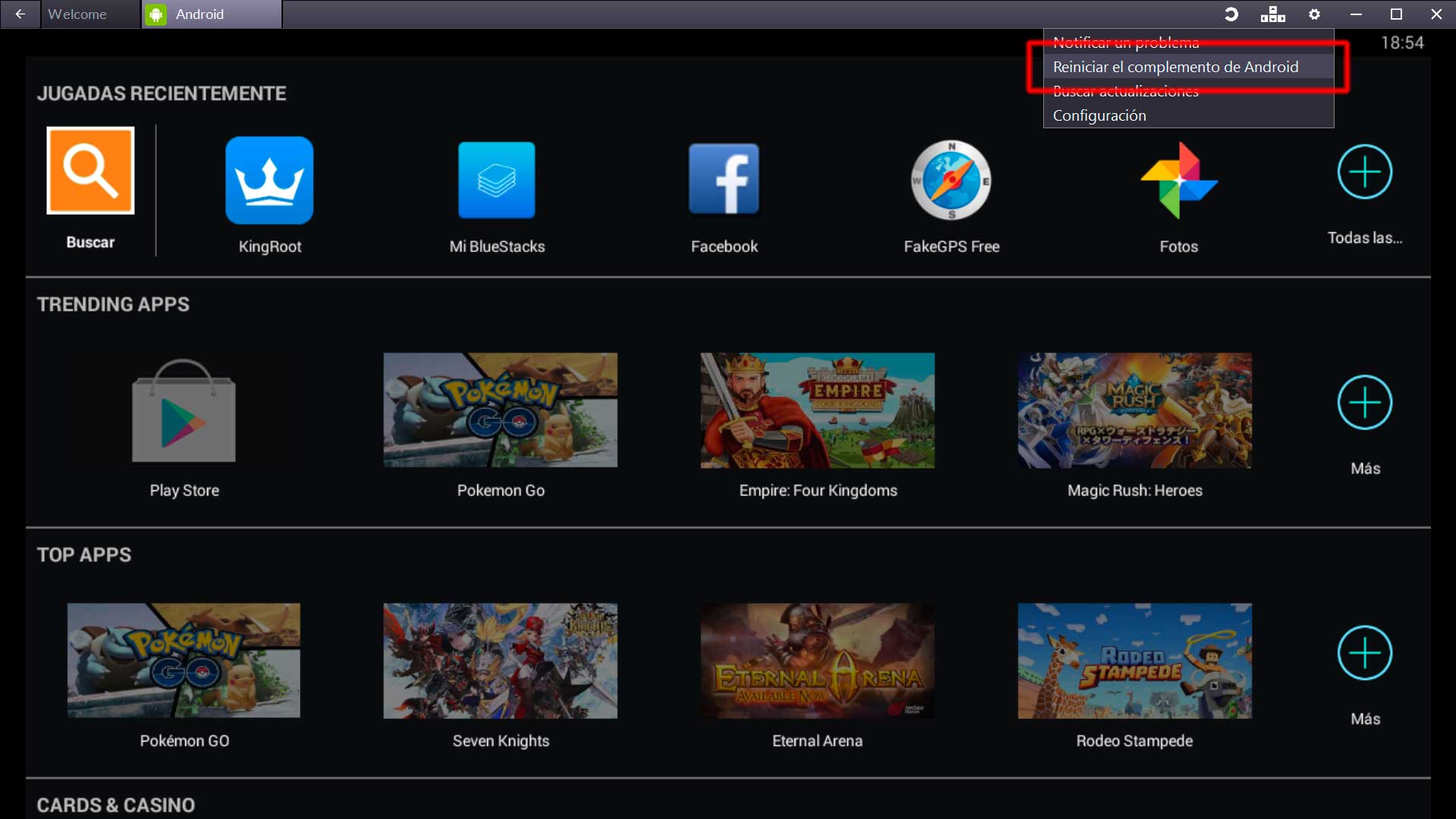Viewport: 1456px width, 819px height.
Task: Click the Rodeo Stampede label
Action: tap(1134, 741)
